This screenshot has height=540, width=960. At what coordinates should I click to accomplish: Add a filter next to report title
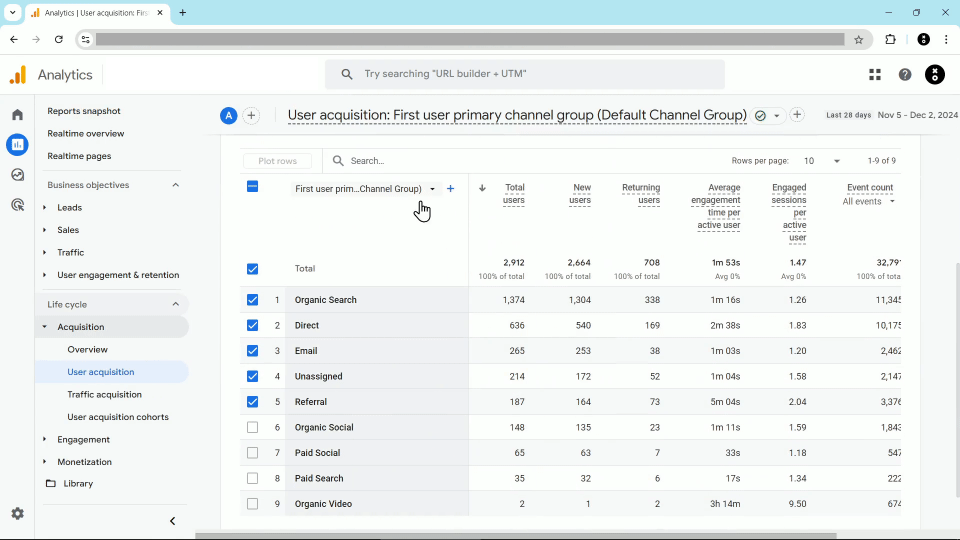click(x=797, y=114)
